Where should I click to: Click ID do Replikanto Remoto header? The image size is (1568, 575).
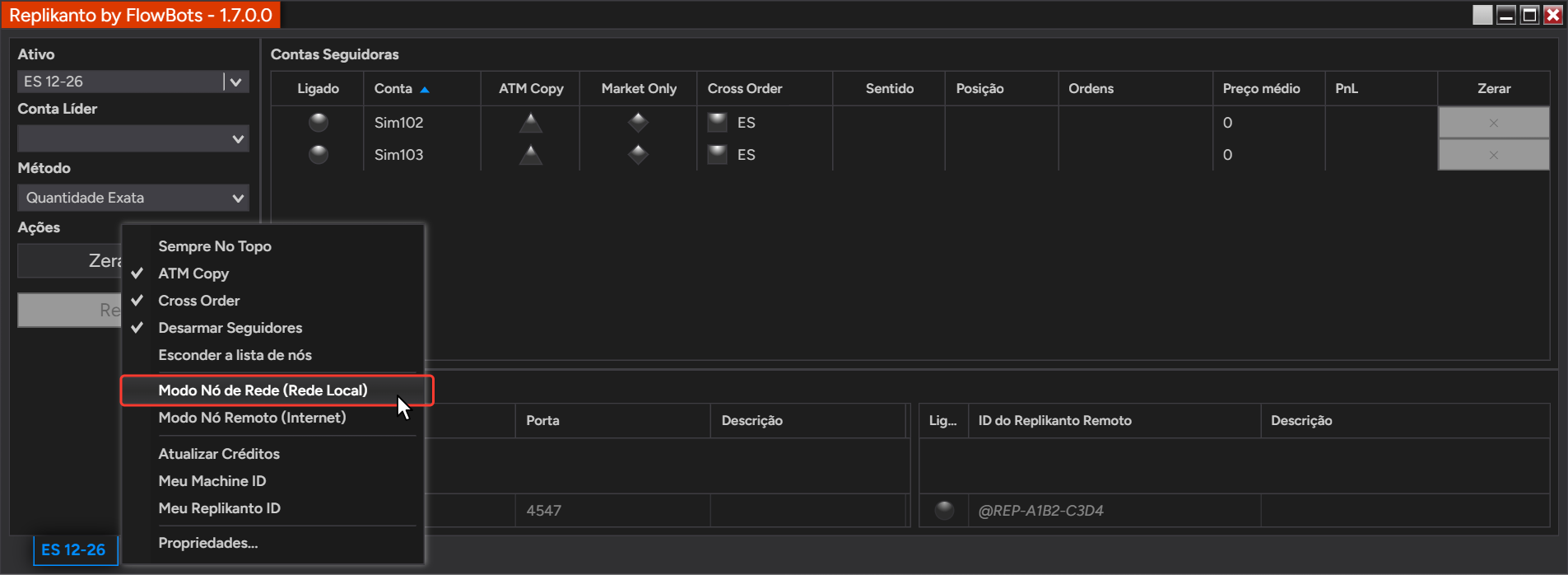tap(1114, 420)
